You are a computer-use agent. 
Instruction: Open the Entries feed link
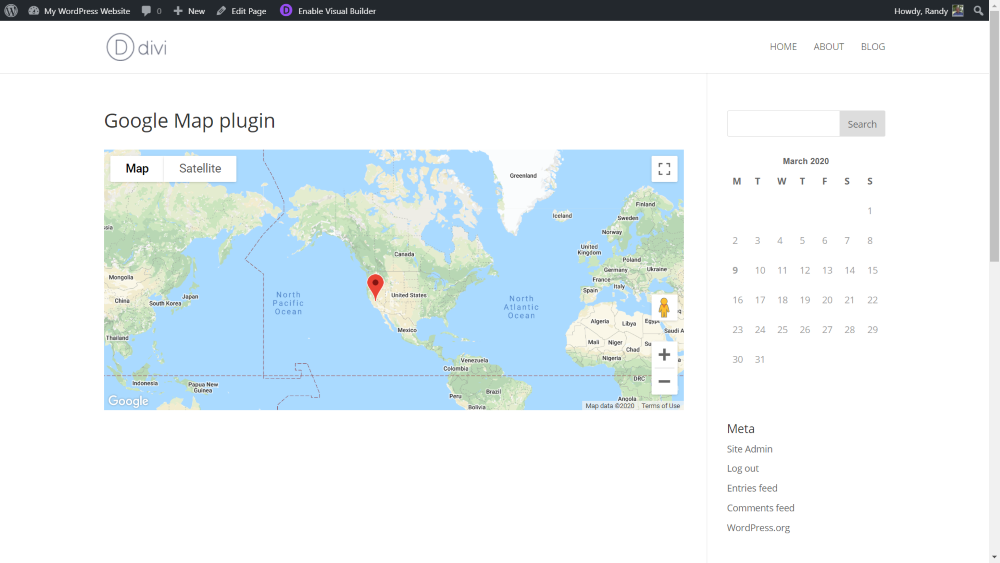[x=752, y=488]
